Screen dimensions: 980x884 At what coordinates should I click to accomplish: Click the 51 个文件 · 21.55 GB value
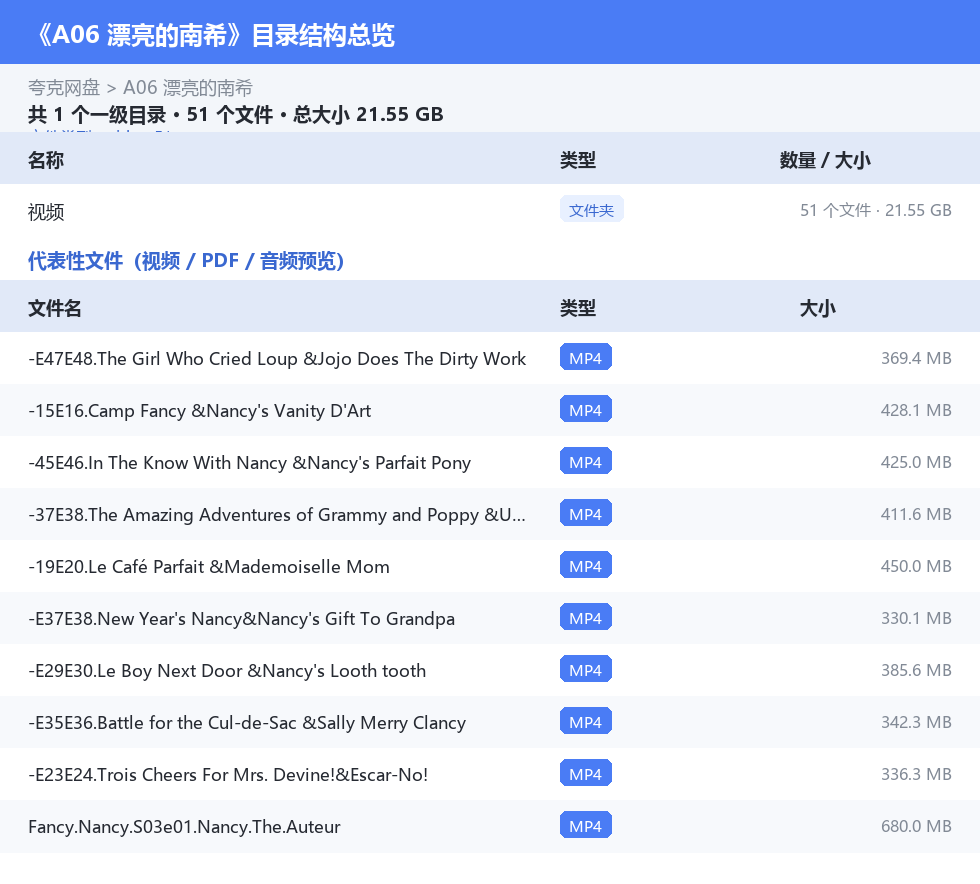pos(876,210)
